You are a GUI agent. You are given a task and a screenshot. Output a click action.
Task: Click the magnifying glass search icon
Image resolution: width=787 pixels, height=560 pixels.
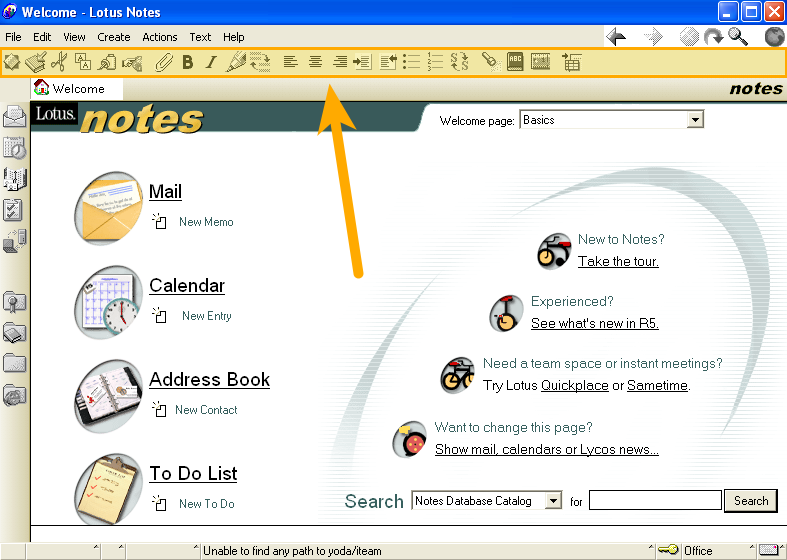738,37
